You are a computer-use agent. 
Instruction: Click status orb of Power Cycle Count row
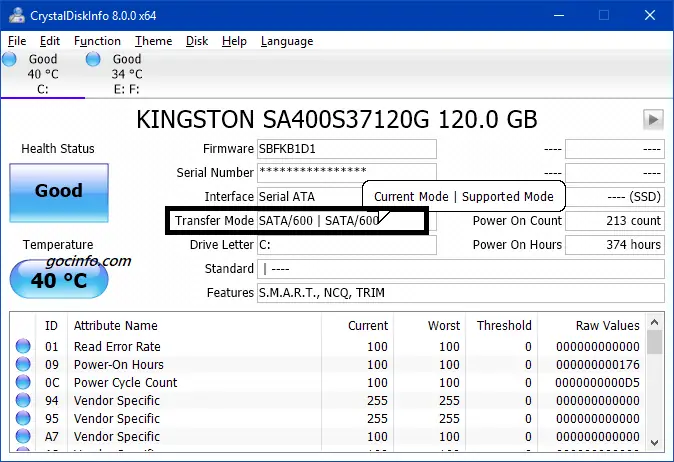click(x=23, y=382)
